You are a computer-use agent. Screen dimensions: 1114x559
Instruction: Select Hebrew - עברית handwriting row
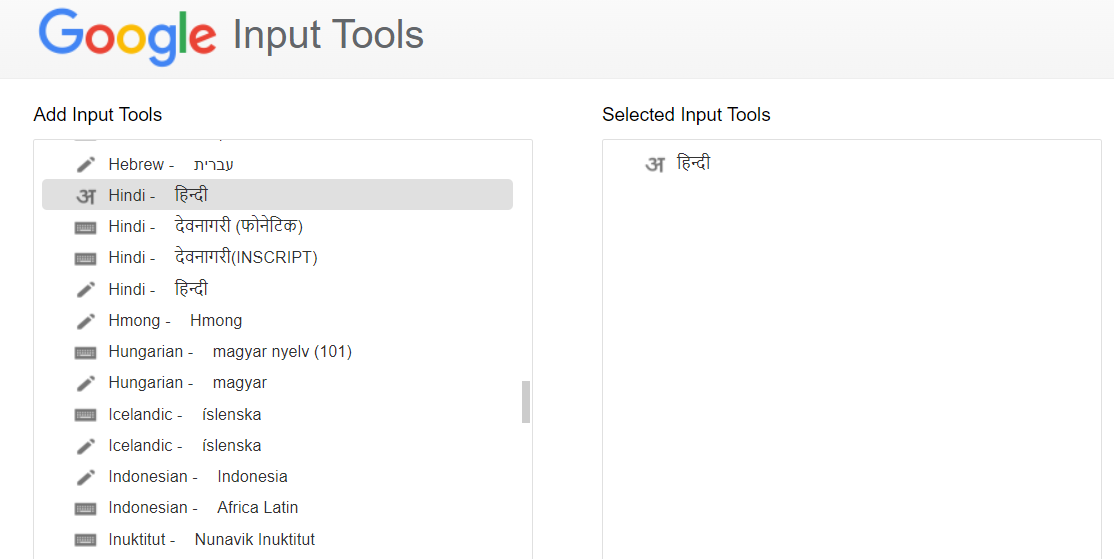[x=277, y=165]
